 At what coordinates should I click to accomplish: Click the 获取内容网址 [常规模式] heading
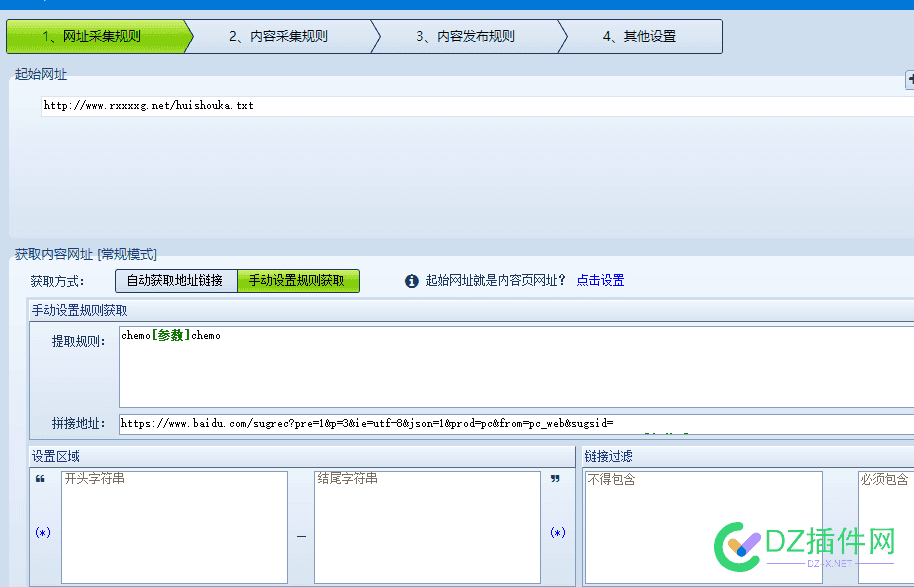(86, 254)
